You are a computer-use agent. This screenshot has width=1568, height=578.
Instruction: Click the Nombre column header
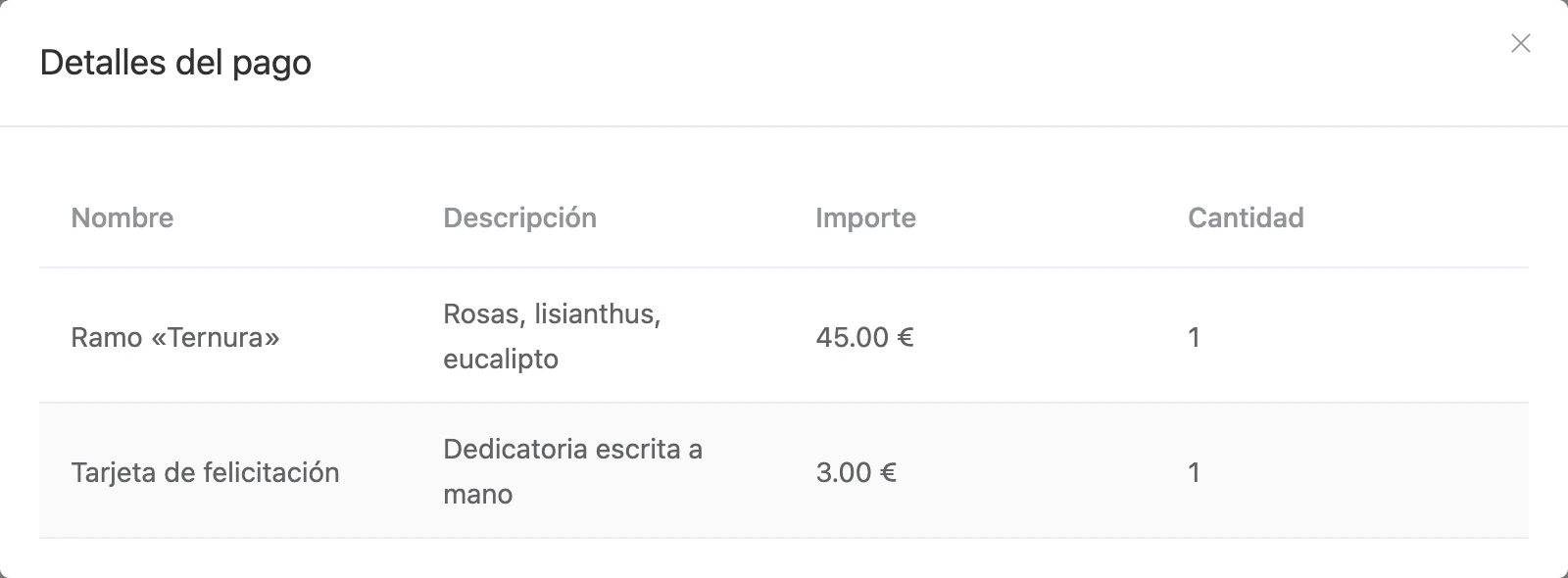122,217
